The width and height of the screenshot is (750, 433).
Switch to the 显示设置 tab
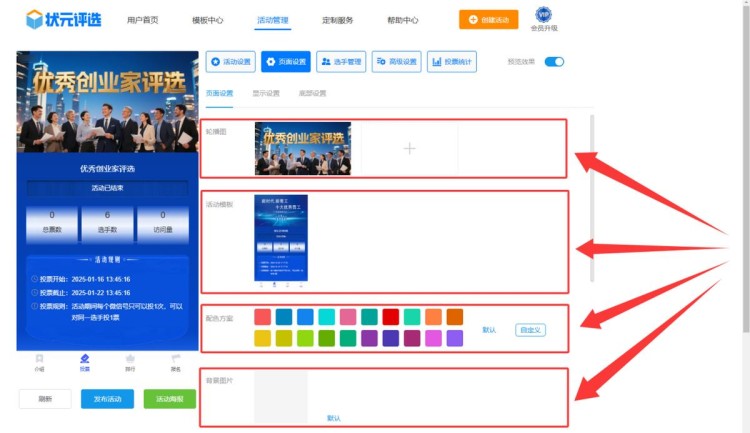(266, 93)
